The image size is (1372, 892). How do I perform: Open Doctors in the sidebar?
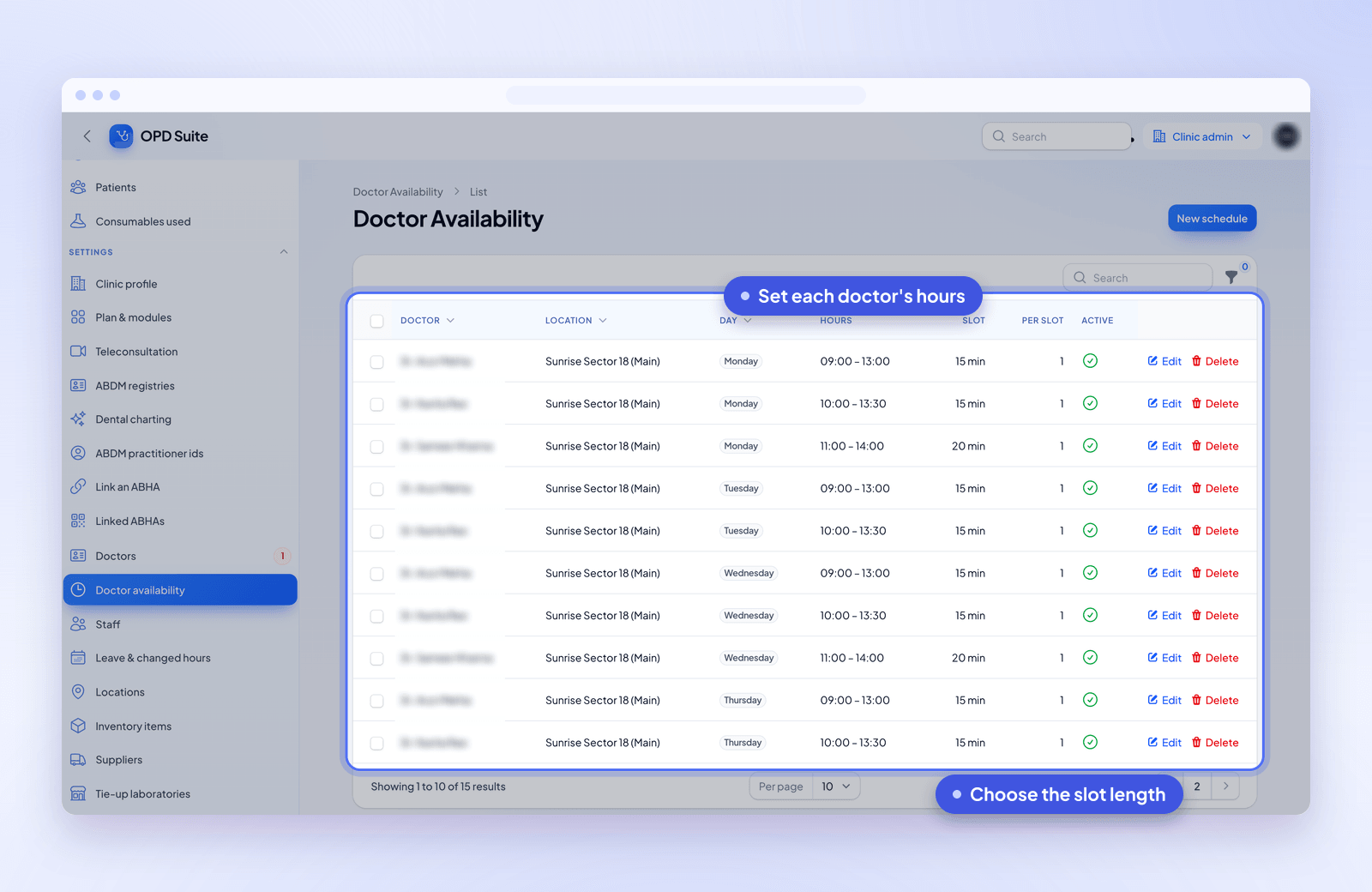(180, 556)
